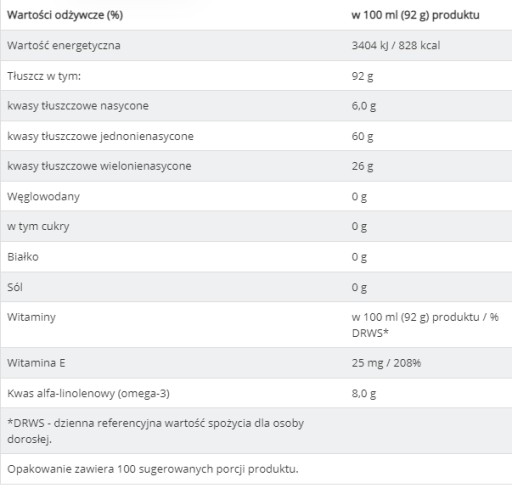This screenshot has height=488, width=512.
Task: Click the 'w tym cukry' row label
Action: [38, 226]
